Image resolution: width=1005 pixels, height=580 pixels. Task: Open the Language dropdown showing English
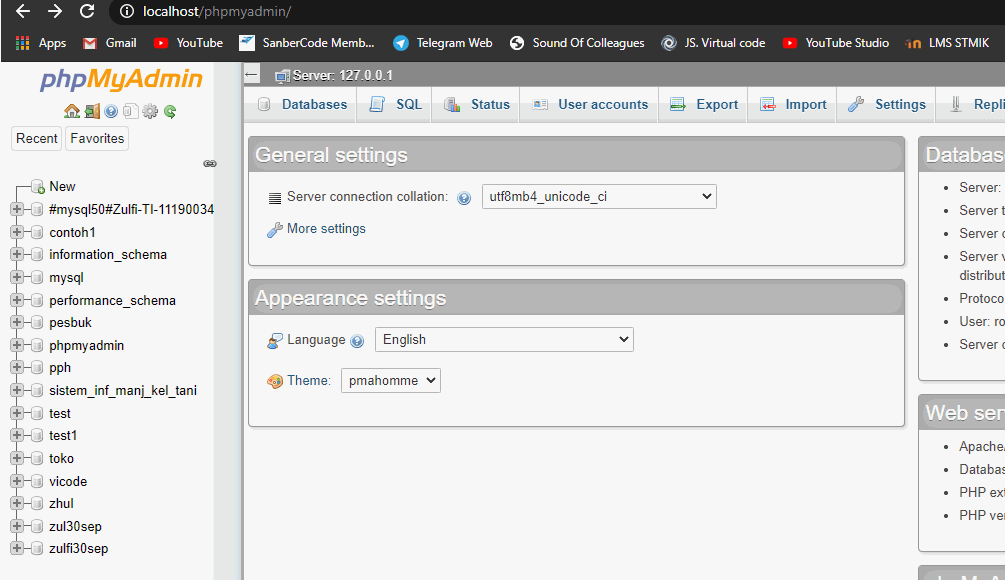click(x=504, y=340)
